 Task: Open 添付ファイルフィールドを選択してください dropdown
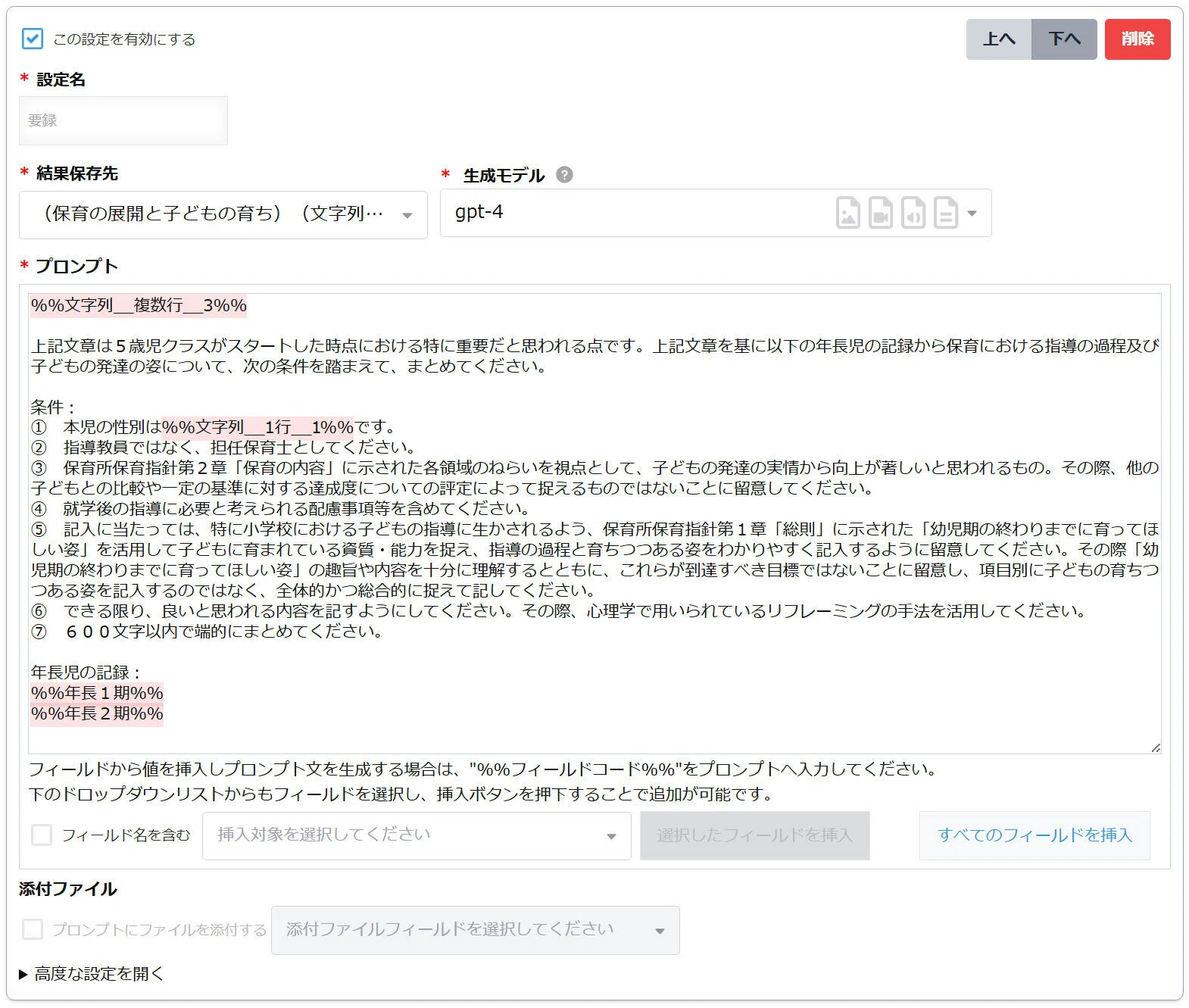point(475,930)
